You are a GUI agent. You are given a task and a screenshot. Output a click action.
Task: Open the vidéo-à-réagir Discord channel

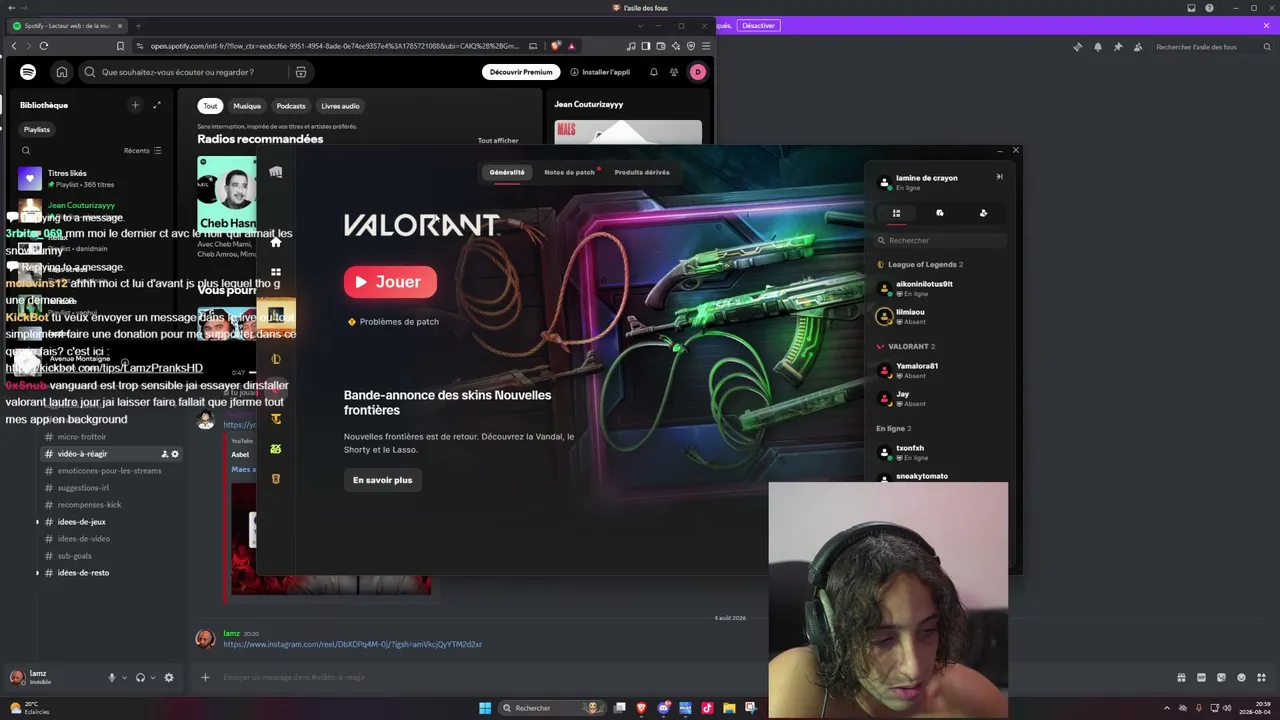(82, 454)
